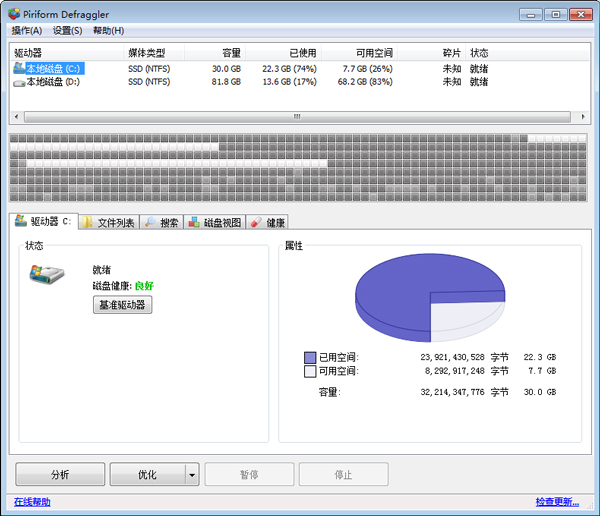Click the magnifier icon on the 搜索 tab
Image resolution: width=600 pixels, height=516 pixels.
pyautogui.click(x=150, y=222)
